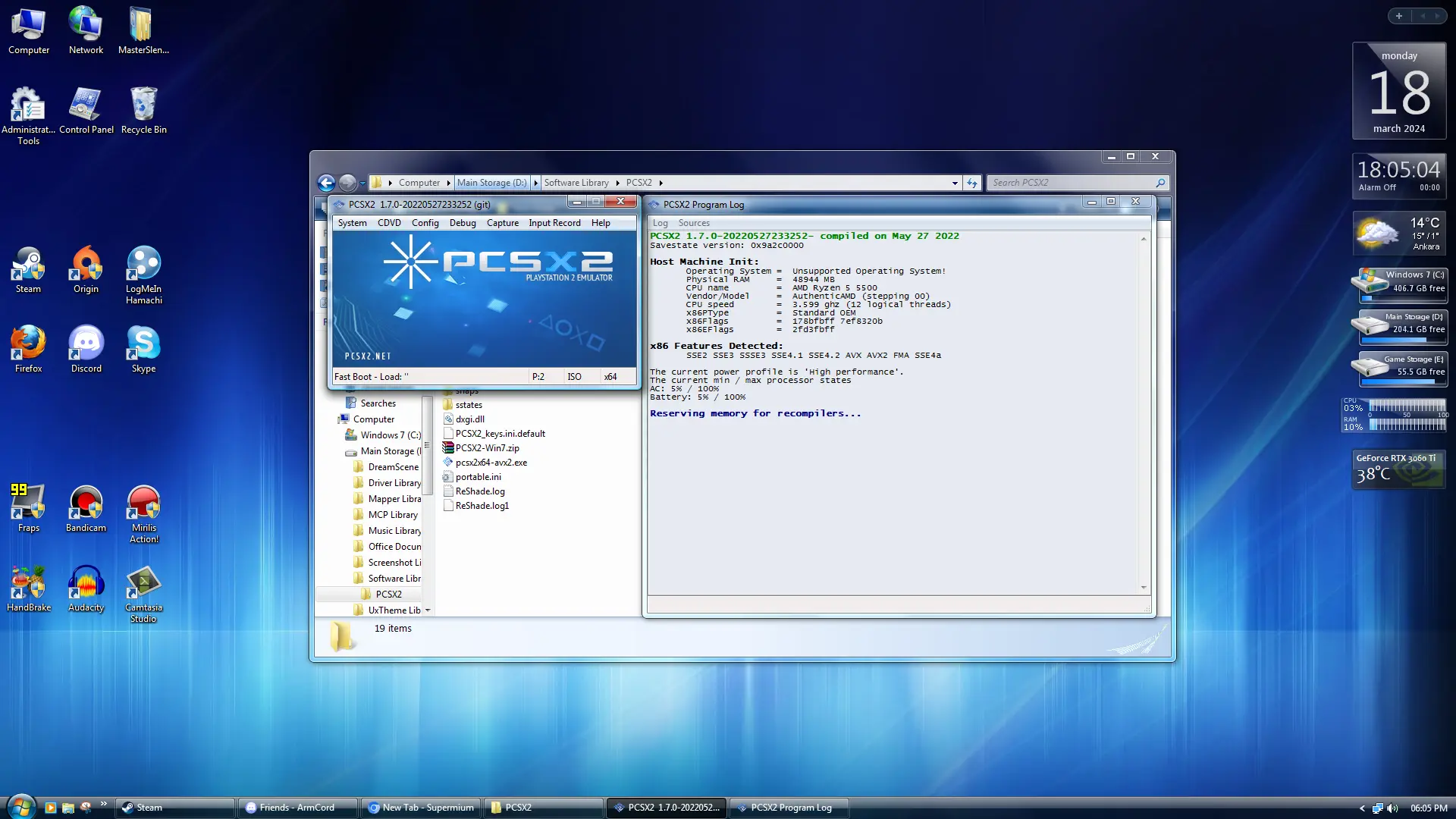Switch to New Tab - Supermium taskbar button
This screenshot has height=819, width=1456.
click(x=421, y=808)
